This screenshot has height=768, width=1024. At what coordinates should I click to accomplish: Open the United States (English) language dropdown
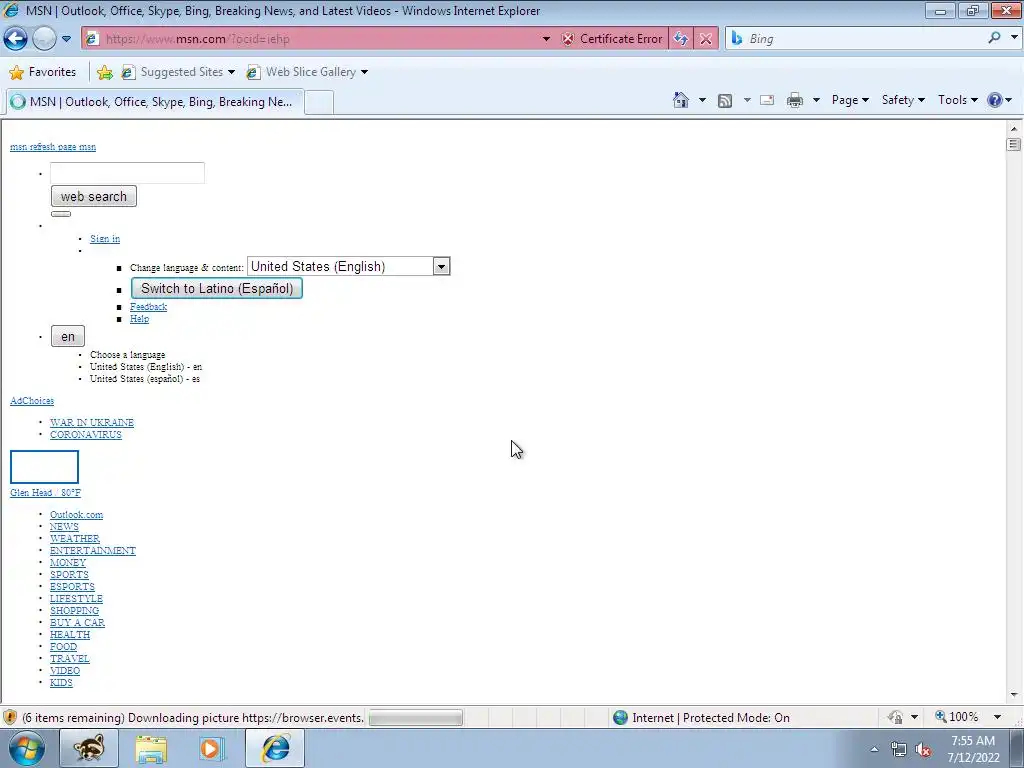[349, 266]
